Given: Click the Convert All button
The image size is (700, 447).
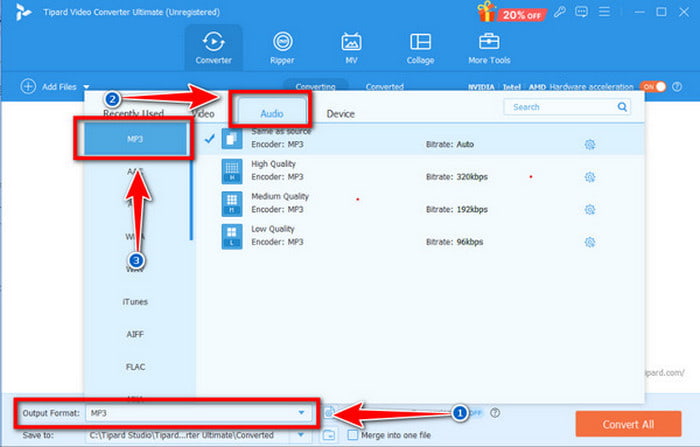Looking at the screenshot, I should 628,424.
